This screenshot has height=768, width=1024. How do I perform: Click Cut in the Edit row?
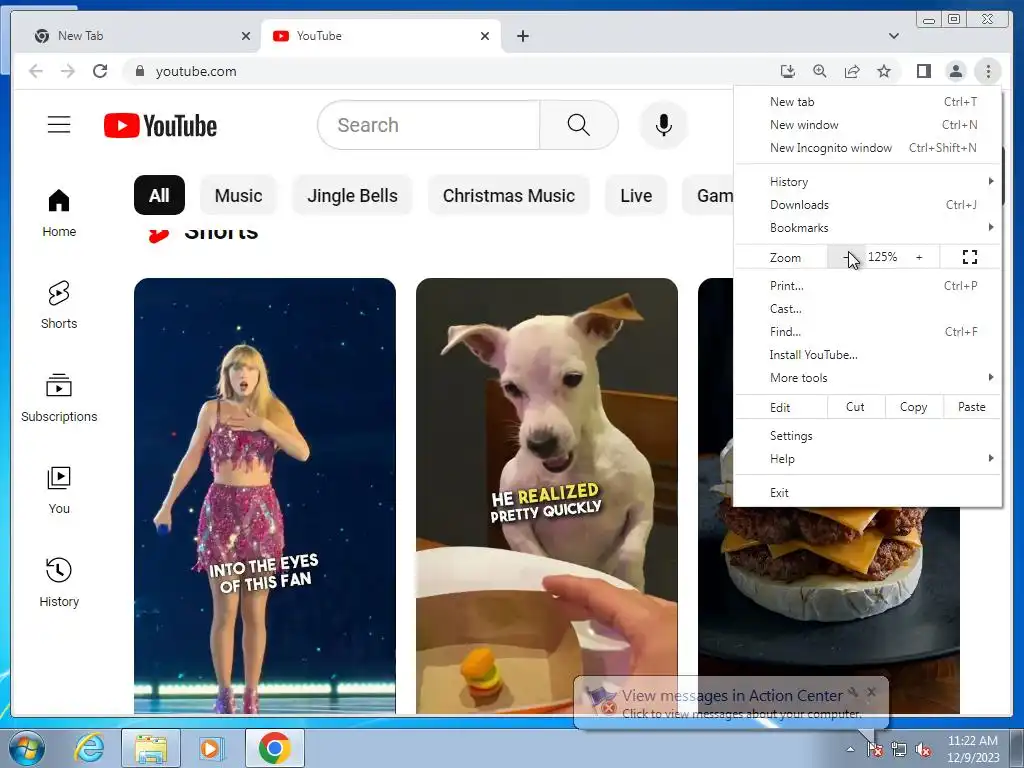[856, 407]
